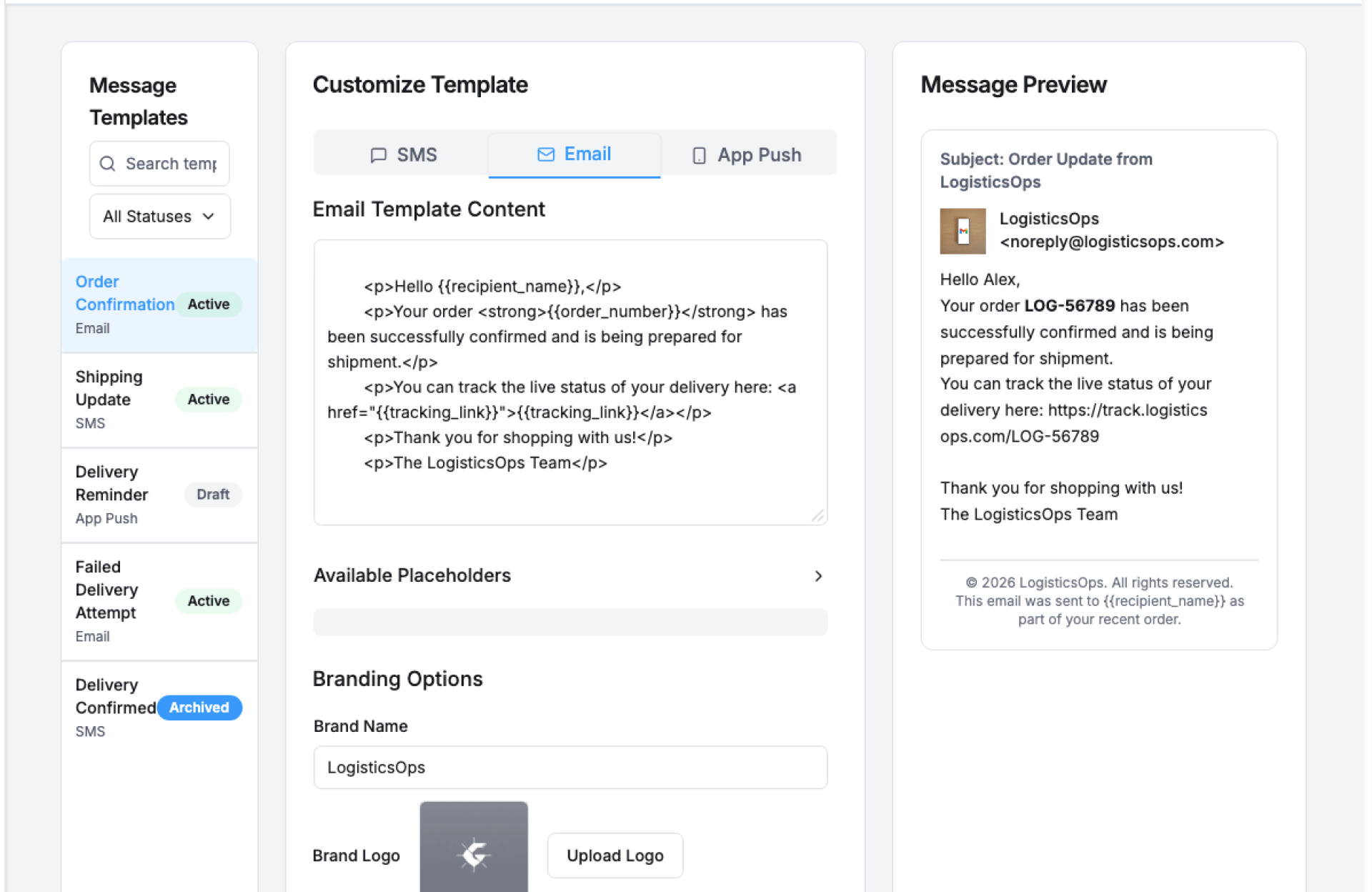Expand the Available Placeholders section
The width and height of the screenshot is (1372, 892).
click(818, 576)
